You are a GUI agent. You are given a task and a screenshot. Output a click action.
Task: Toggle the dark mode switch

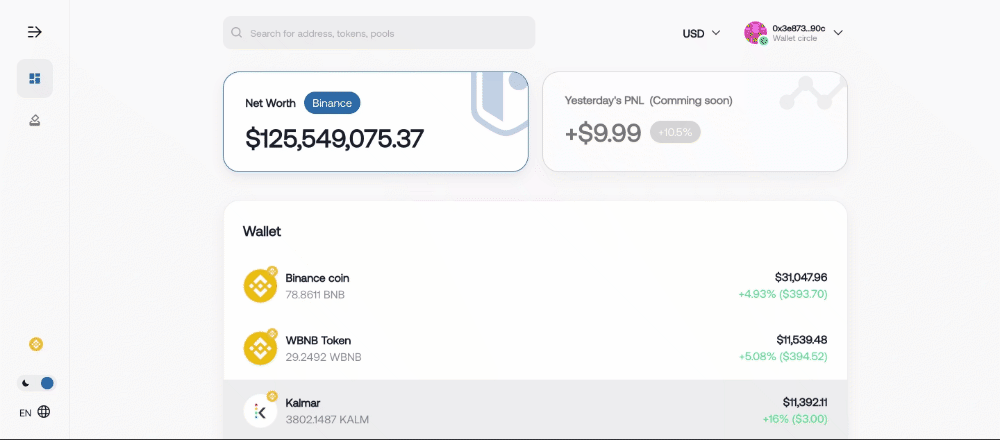[36, 383]
